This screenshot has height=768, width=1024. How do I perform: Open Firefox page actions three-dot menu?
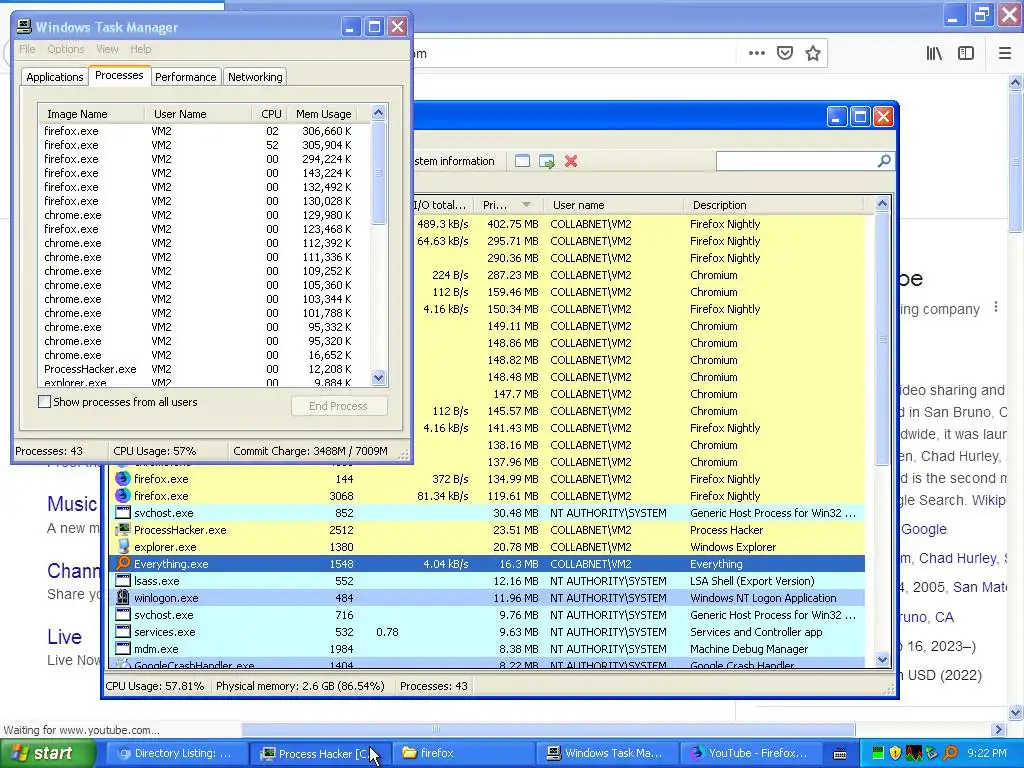click(756, 53)
